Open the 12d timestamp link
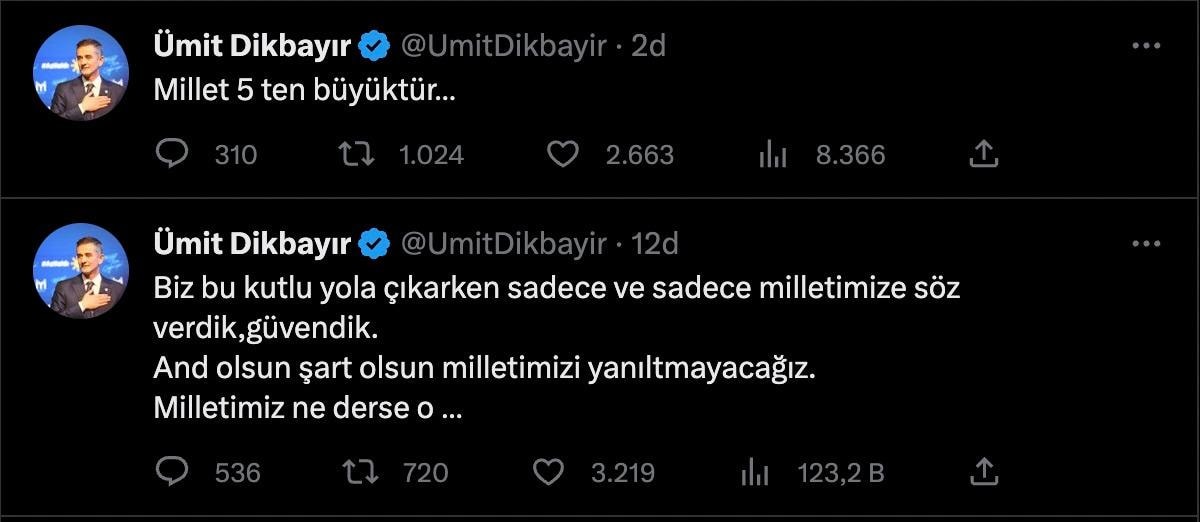1200x522 pixels. pyautogui.click(x=656, y=244)
